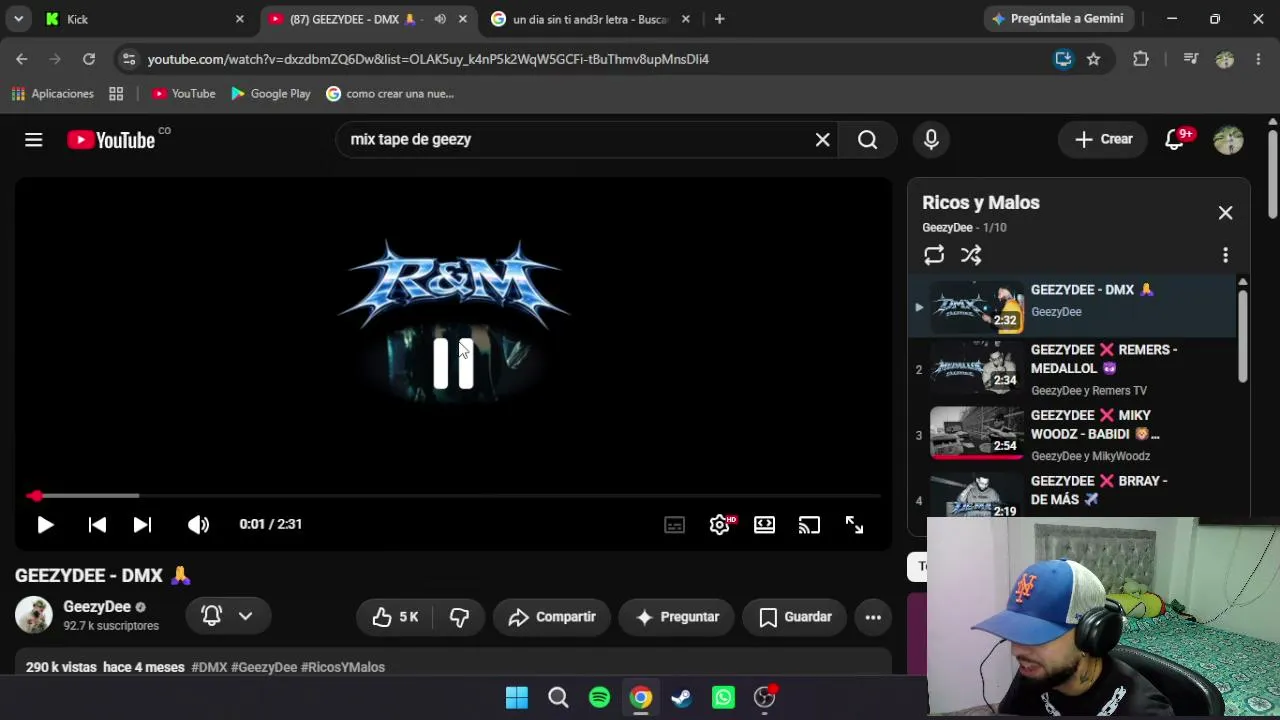The width and height of the screenshot is (1280, 720).
Task: Open the 'como crear una nue...' bookmark
Action: (x=390, y=94)
